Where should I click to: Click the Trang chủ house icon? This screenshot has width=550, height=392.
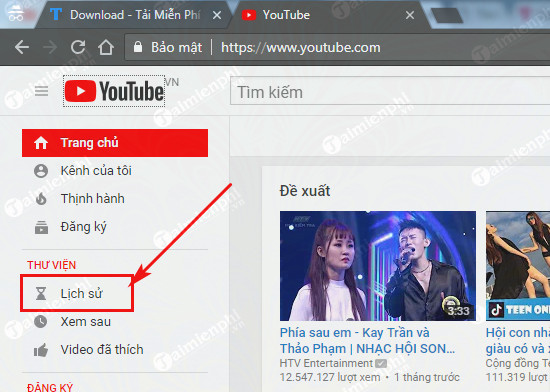coord(41,143)
